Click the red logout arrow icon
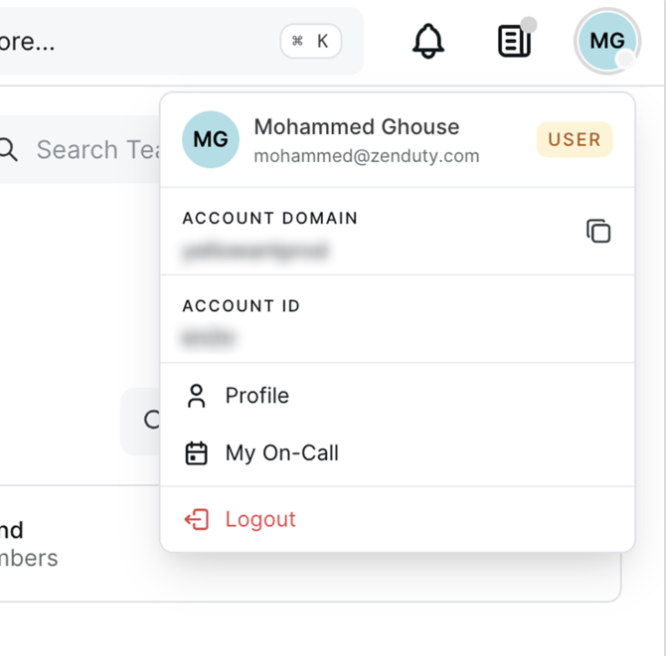 [x=197, y=519]
